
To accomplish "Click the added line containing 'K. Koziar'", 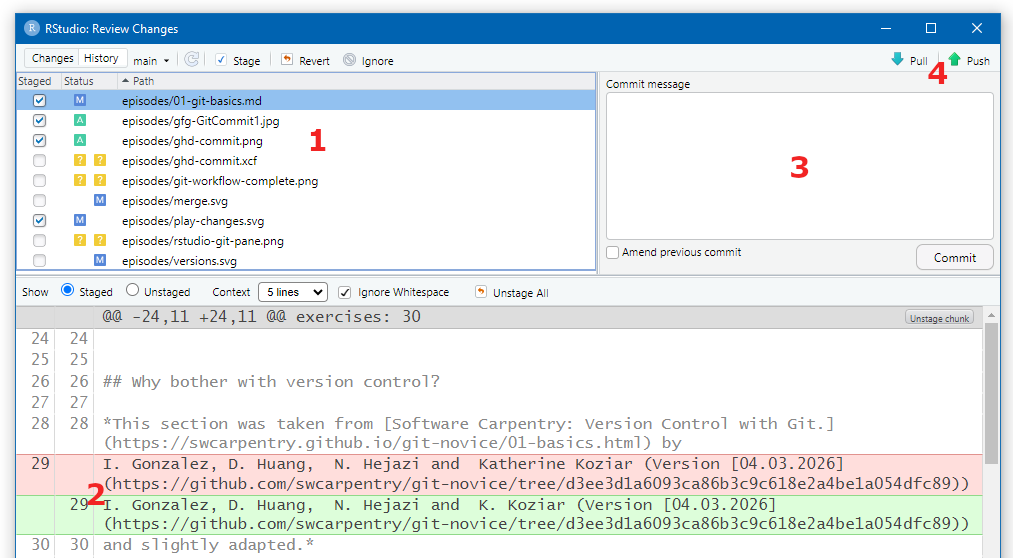I will tap(499, 515).
